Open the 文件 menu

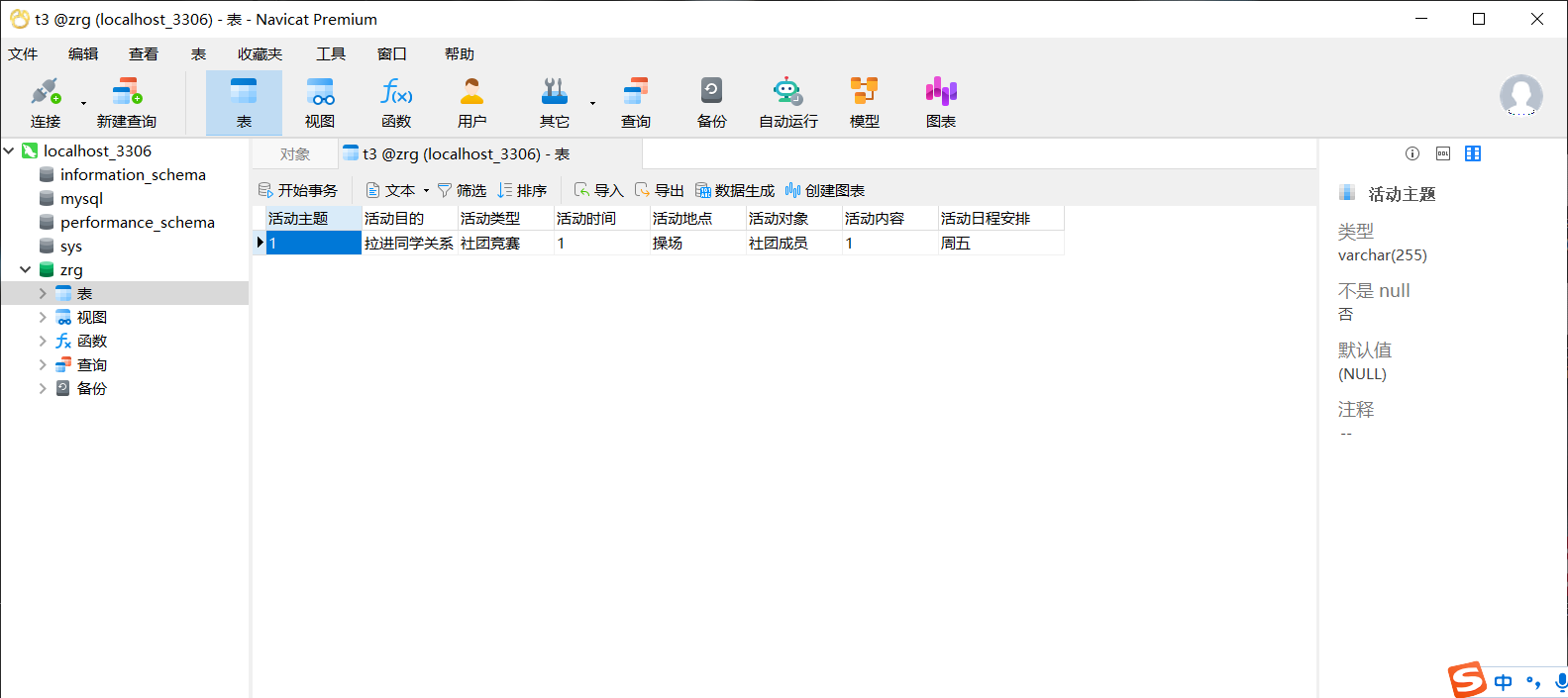[x=23, y=53]
